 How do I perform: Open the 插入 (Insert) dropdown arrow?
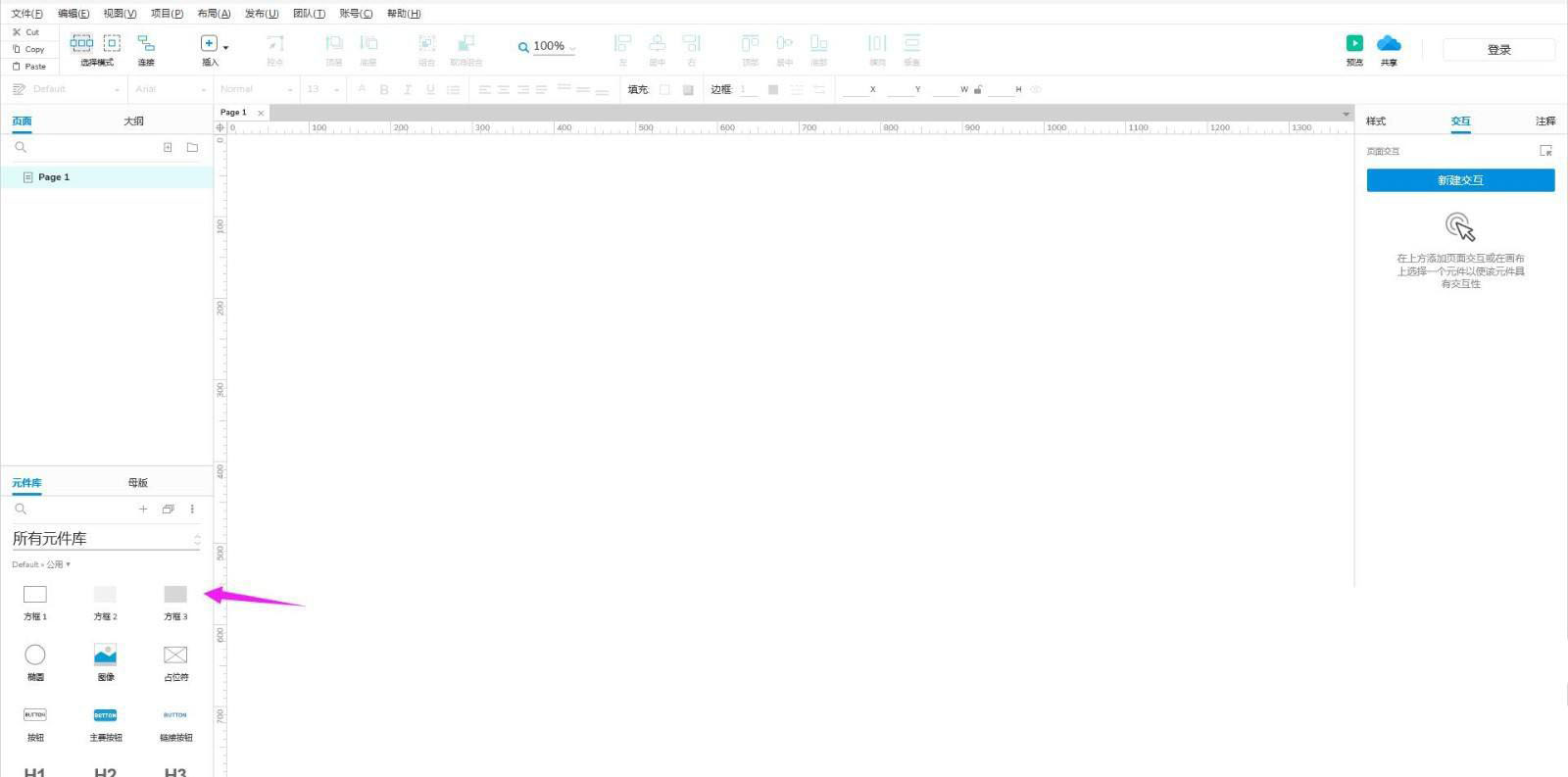[x=226, y=47]
